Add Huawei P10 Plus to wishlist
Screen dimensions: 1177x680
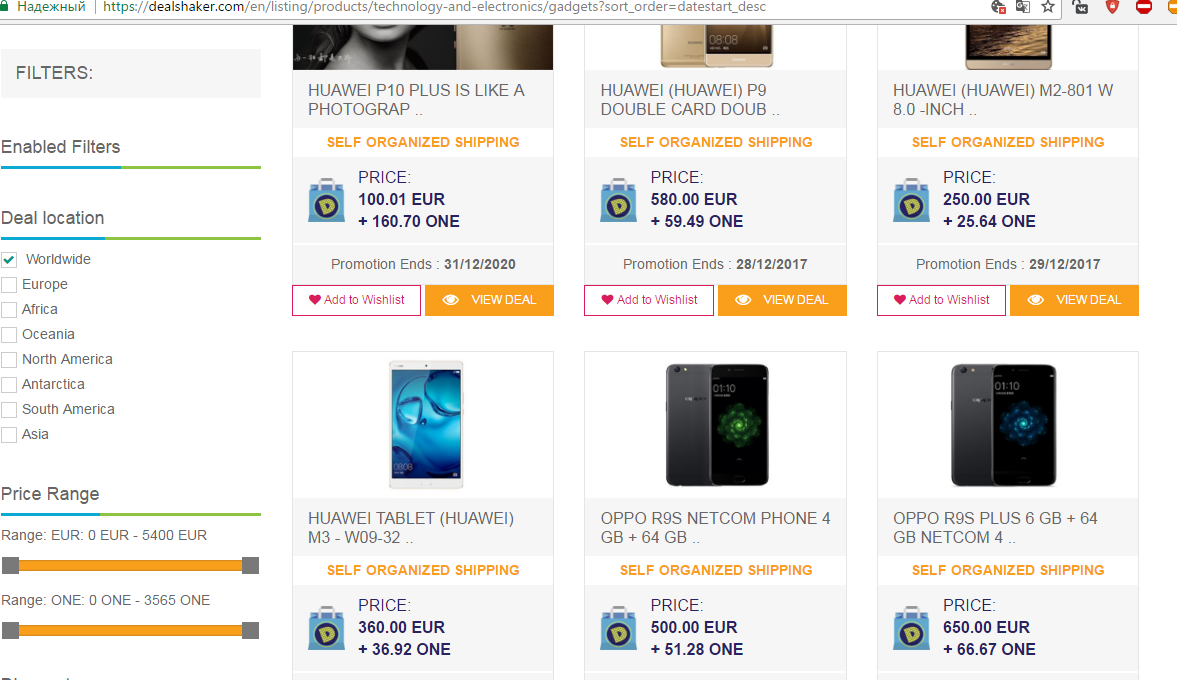356,300
